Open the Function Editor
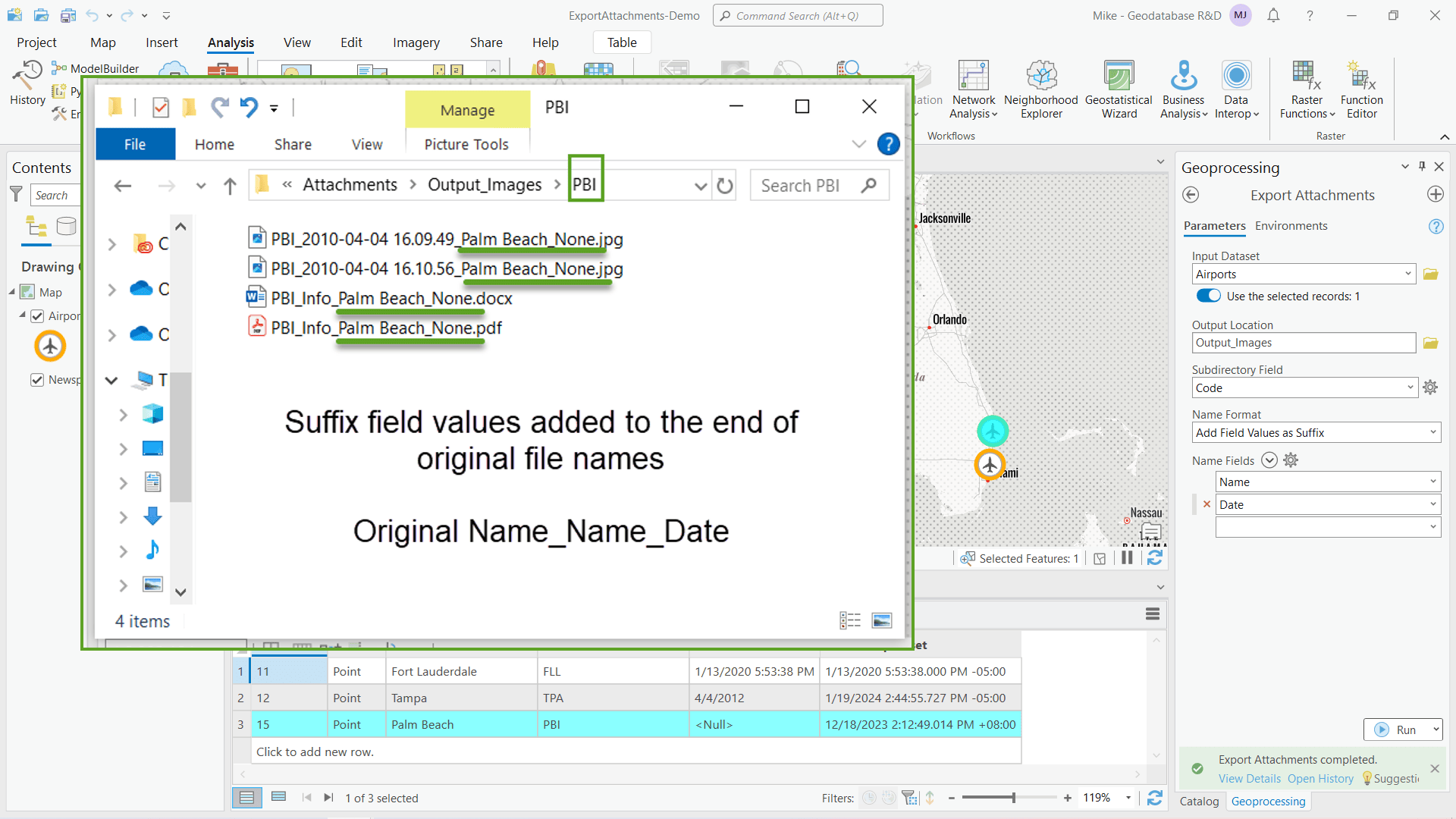1456x819 pixels. coord(1361,89)
